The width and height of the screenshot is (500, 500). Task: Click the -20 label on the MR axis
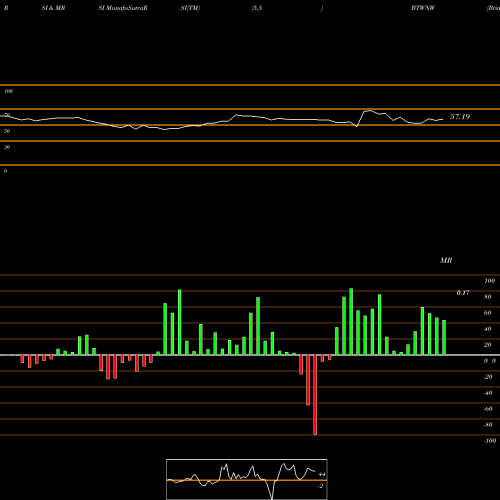tap(488, 377)
